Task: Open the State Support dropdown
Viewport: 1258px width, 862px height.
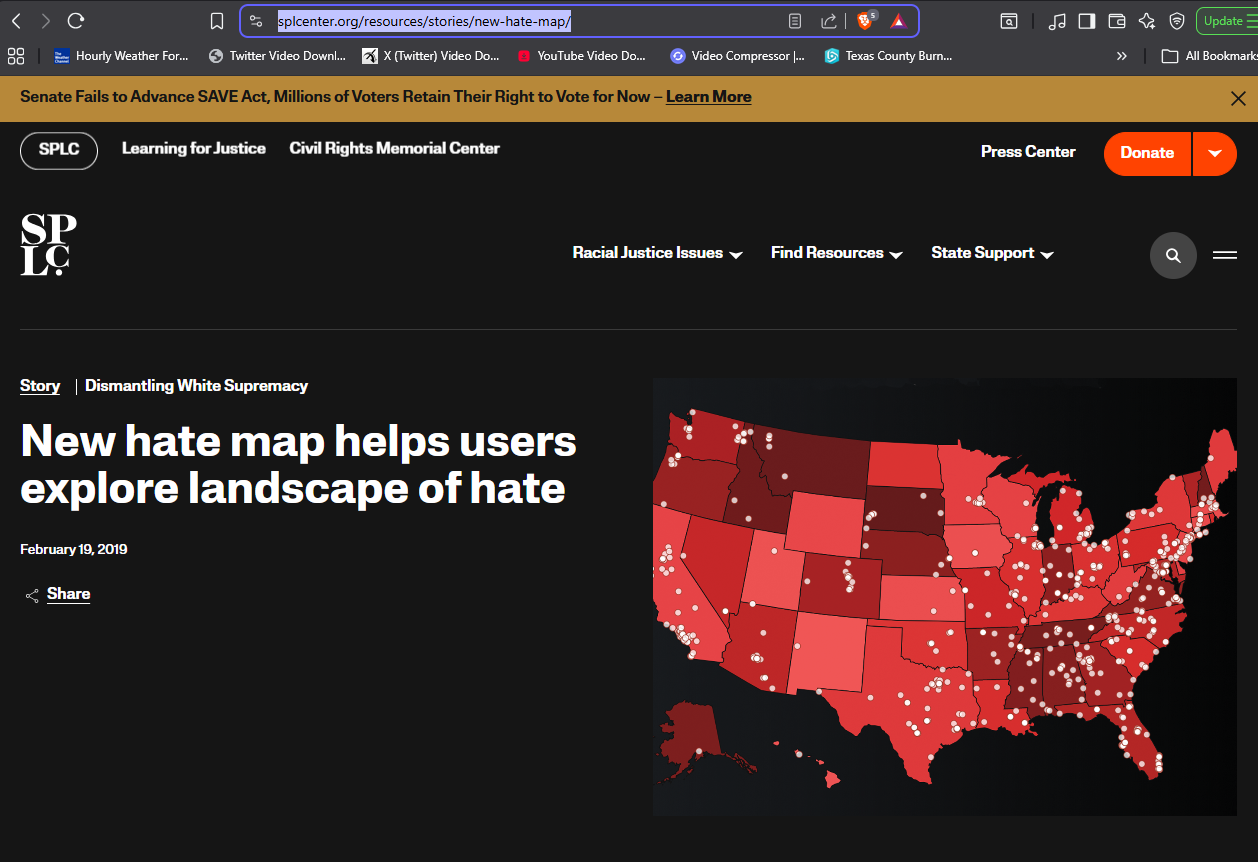Action: 992,253
